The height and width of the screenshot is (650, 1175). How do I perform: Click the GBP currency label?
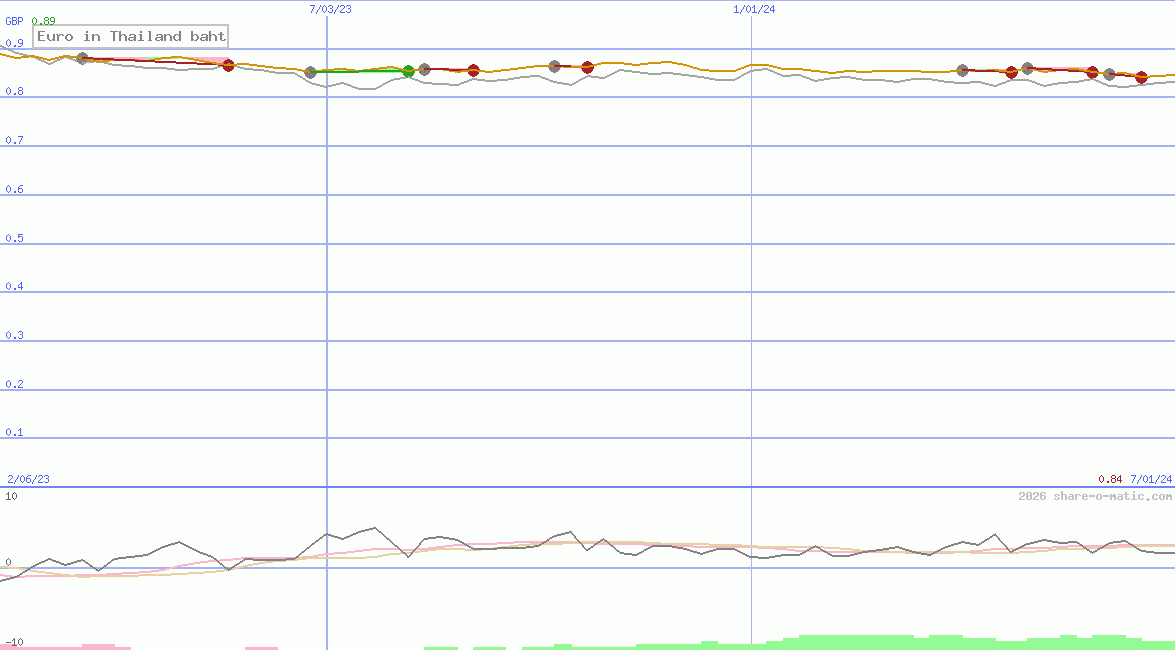(14, 21)
